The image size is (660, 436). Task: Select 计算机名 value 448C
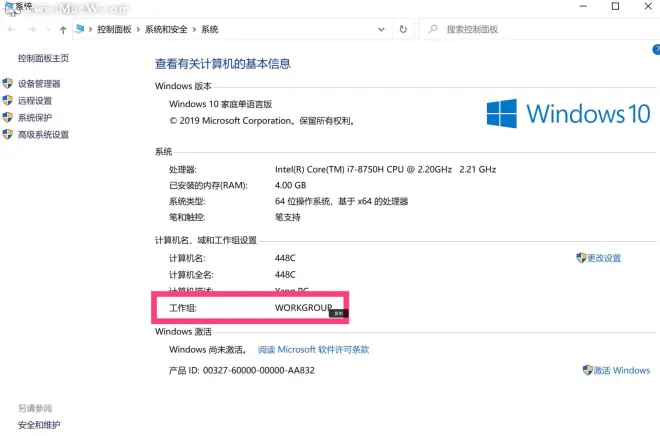click(x=285, y=258)
